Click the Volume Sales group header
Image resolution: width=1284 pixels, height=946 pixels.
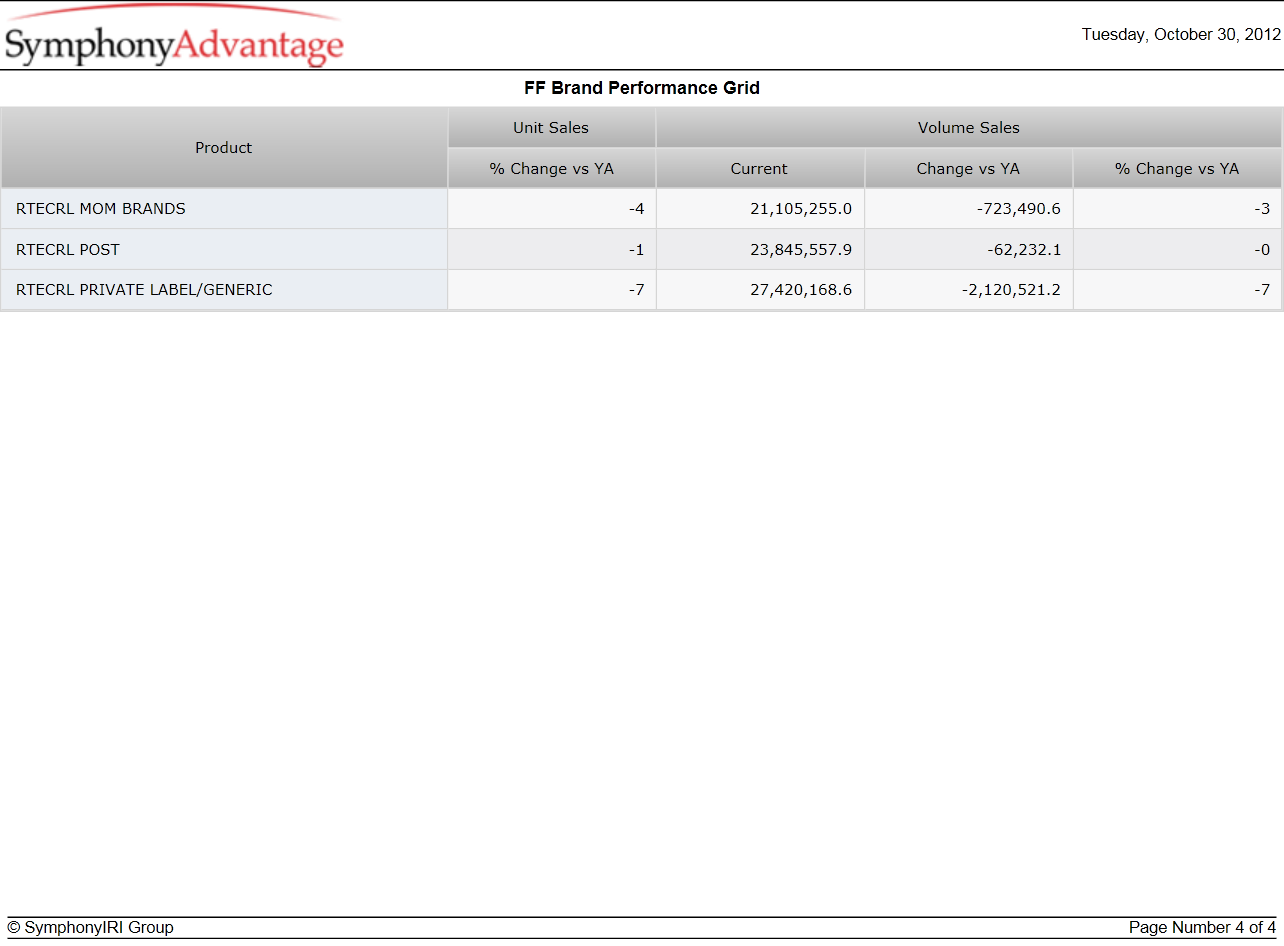coord(969,128)
